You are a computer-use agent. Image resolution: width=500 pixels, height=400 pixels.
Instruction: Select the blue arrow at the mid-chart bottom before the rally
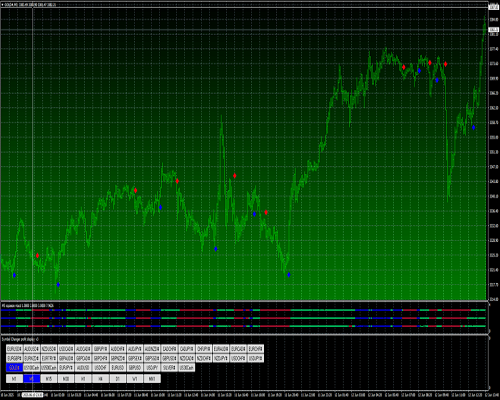(x=289, y=275)
